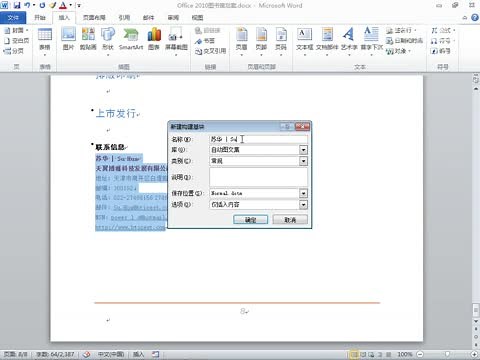Click the vertical scrollbar down arrow

(476, 321)
